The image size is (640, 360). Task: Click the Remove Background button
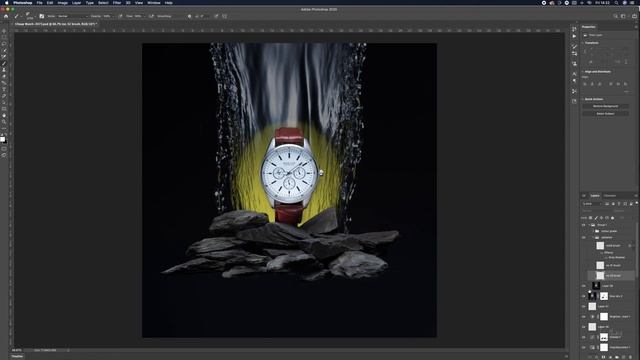tap(605, 107)
